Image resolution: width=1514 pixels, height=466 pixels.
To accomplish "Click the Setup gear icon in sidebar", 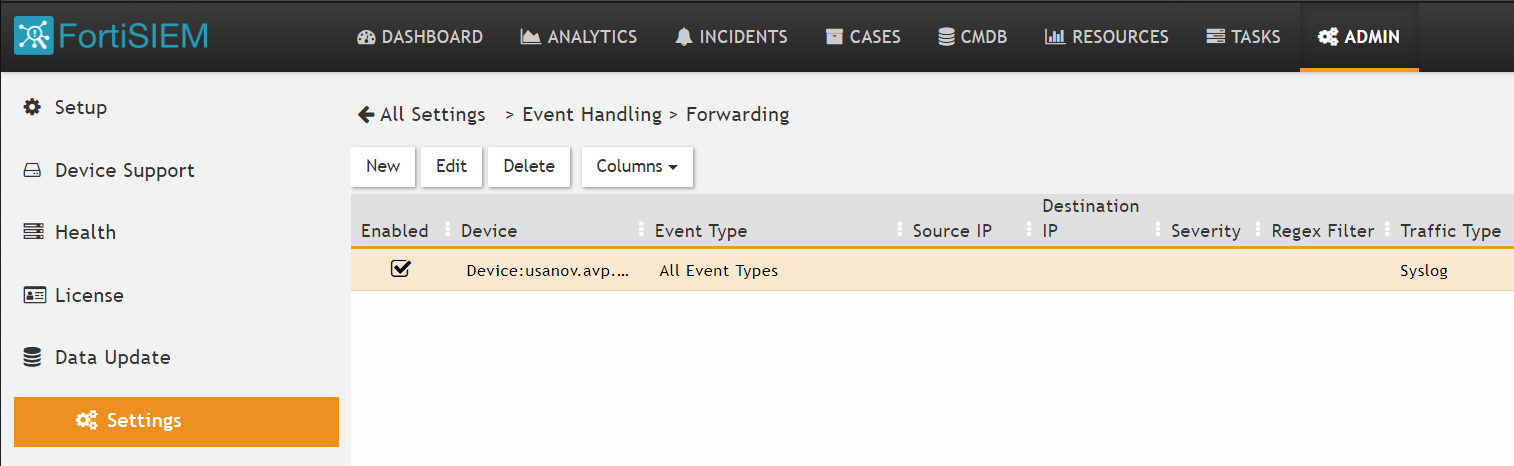I will [x=33, y=107].
